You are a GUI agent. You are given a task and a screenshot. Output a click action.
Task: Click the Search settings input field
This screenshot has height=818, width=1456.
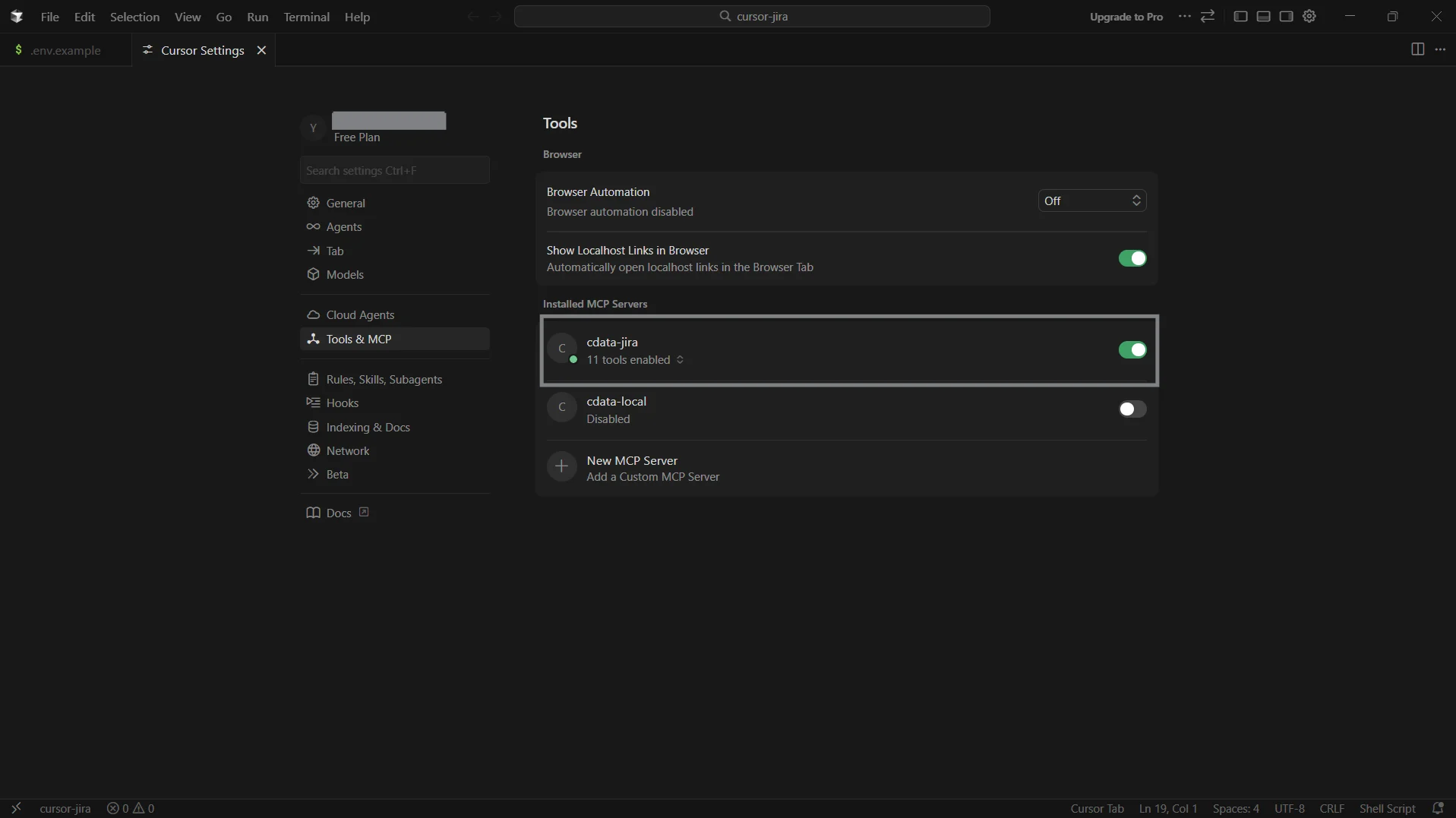pos(394,170)
